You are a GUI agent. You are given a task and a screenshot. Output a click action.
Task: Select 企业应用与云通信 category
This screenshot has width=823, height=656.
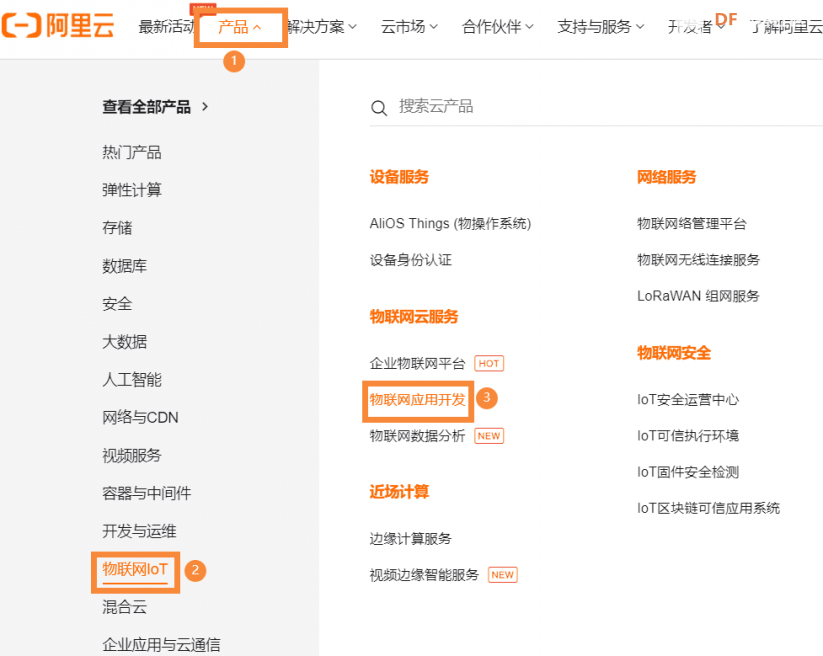(161, 644)
